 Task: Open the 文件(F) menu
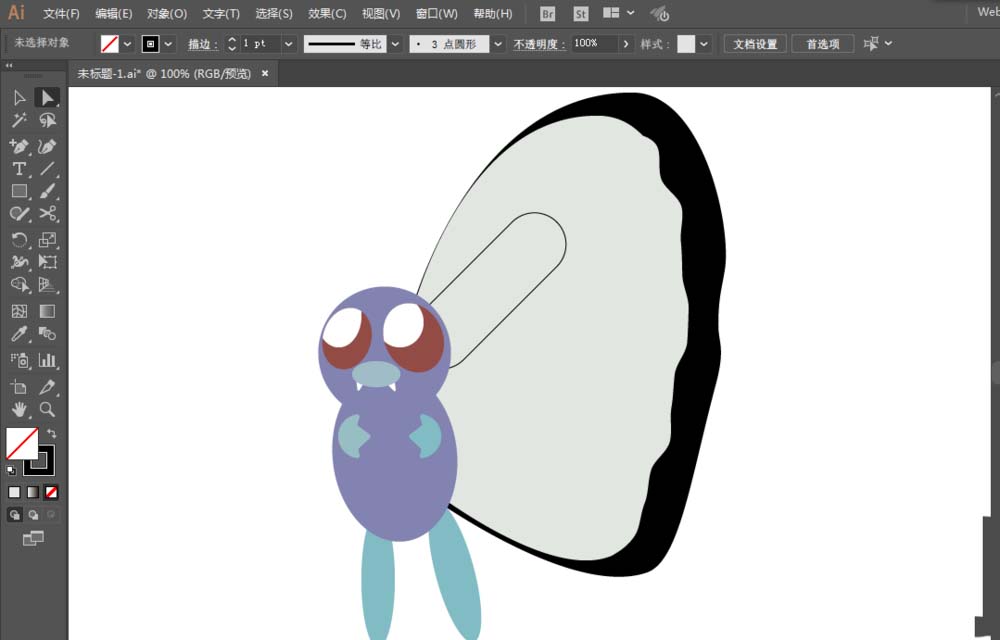point(61,13)
